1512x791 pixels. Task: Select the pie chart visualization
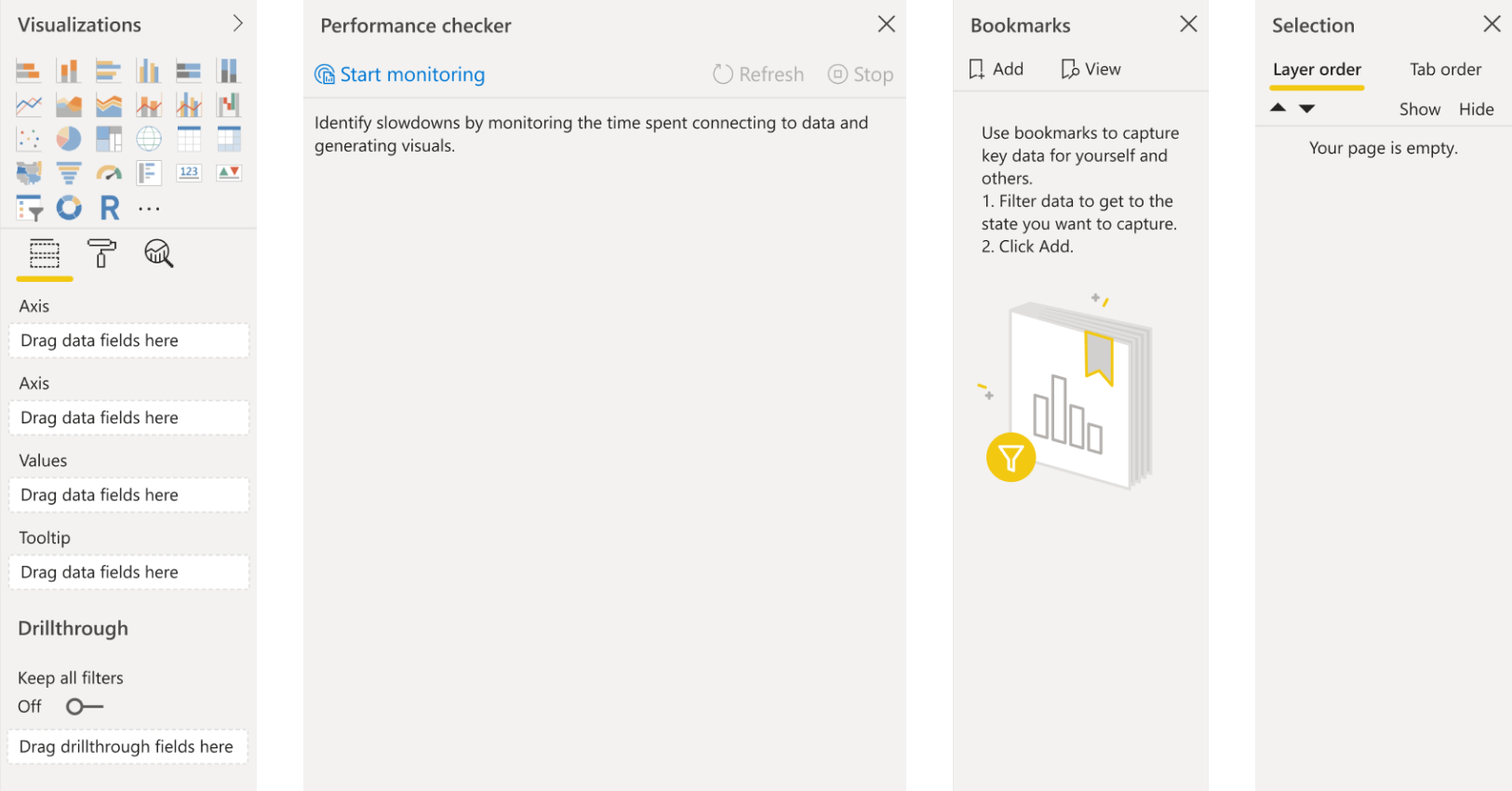point(68,139)
